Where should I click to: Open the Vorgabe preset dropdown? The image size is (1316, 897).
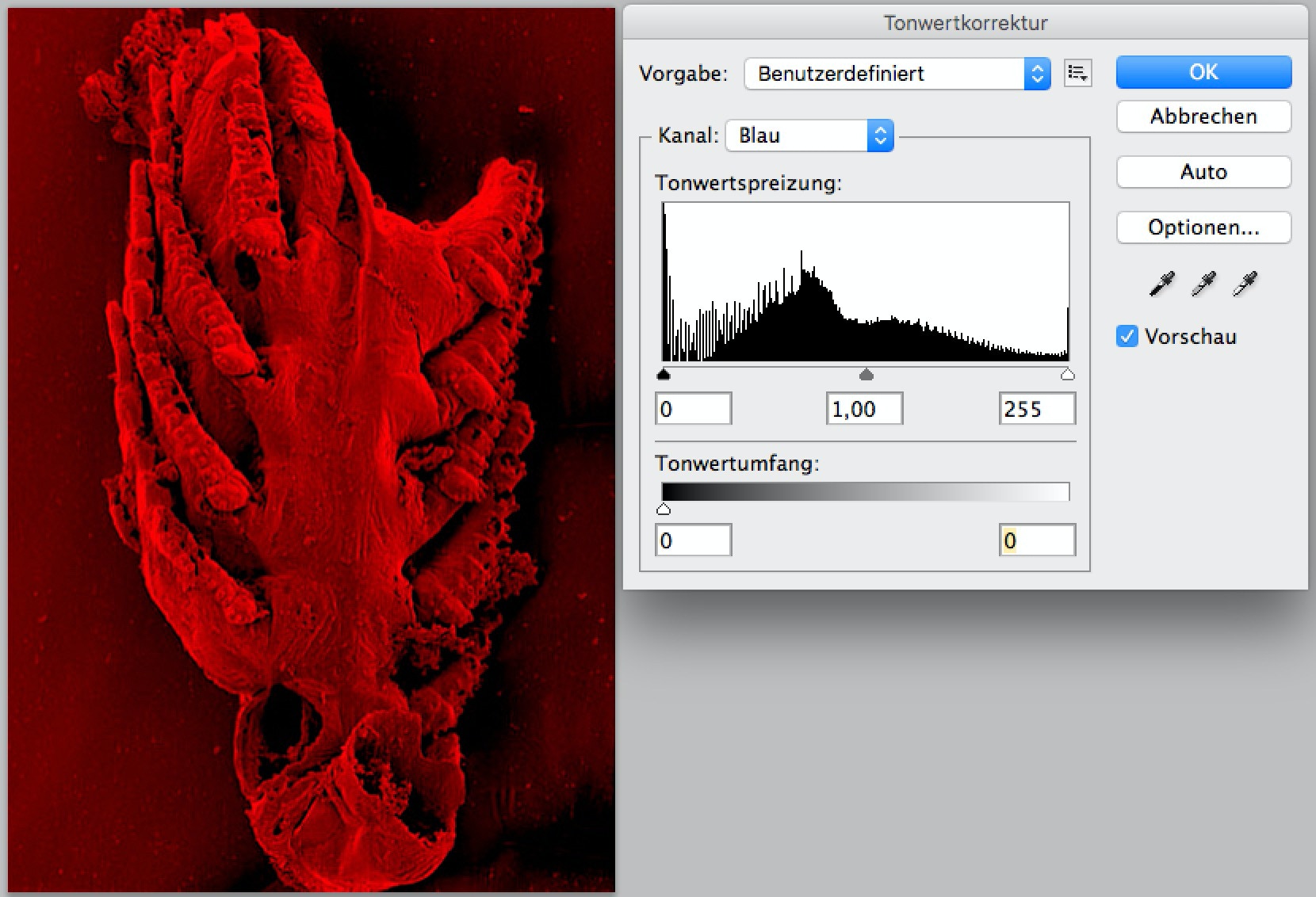tap(897, 74)
